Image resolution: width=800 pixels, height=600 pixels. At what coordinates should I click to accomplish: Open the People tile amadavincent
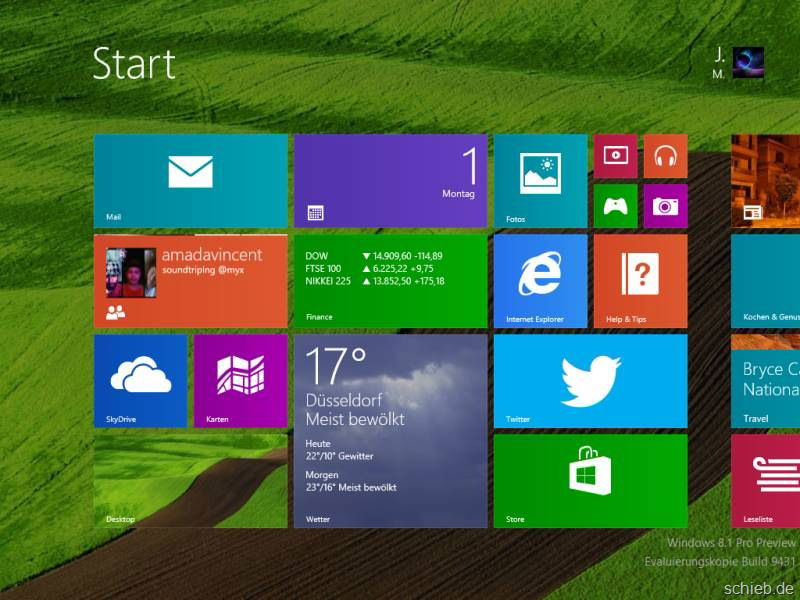(x=191, y=281)
